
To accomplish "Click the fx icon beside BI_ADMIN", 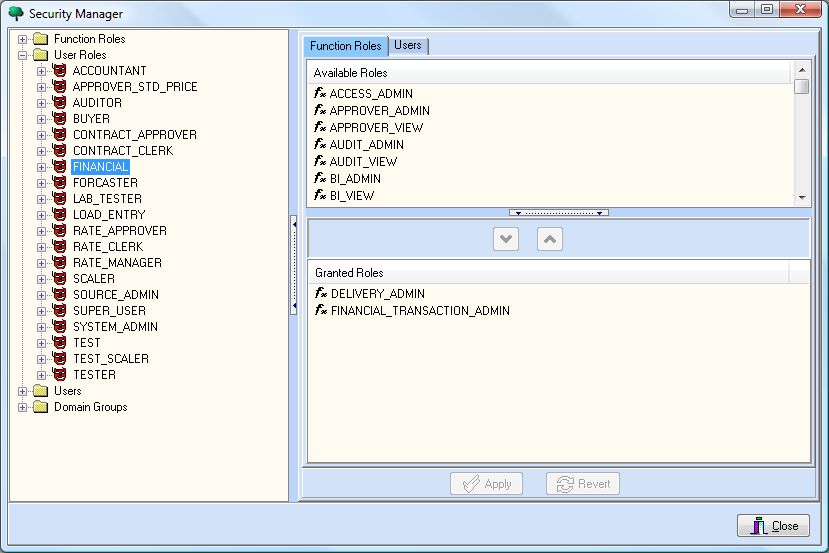I will click(320, 179).
